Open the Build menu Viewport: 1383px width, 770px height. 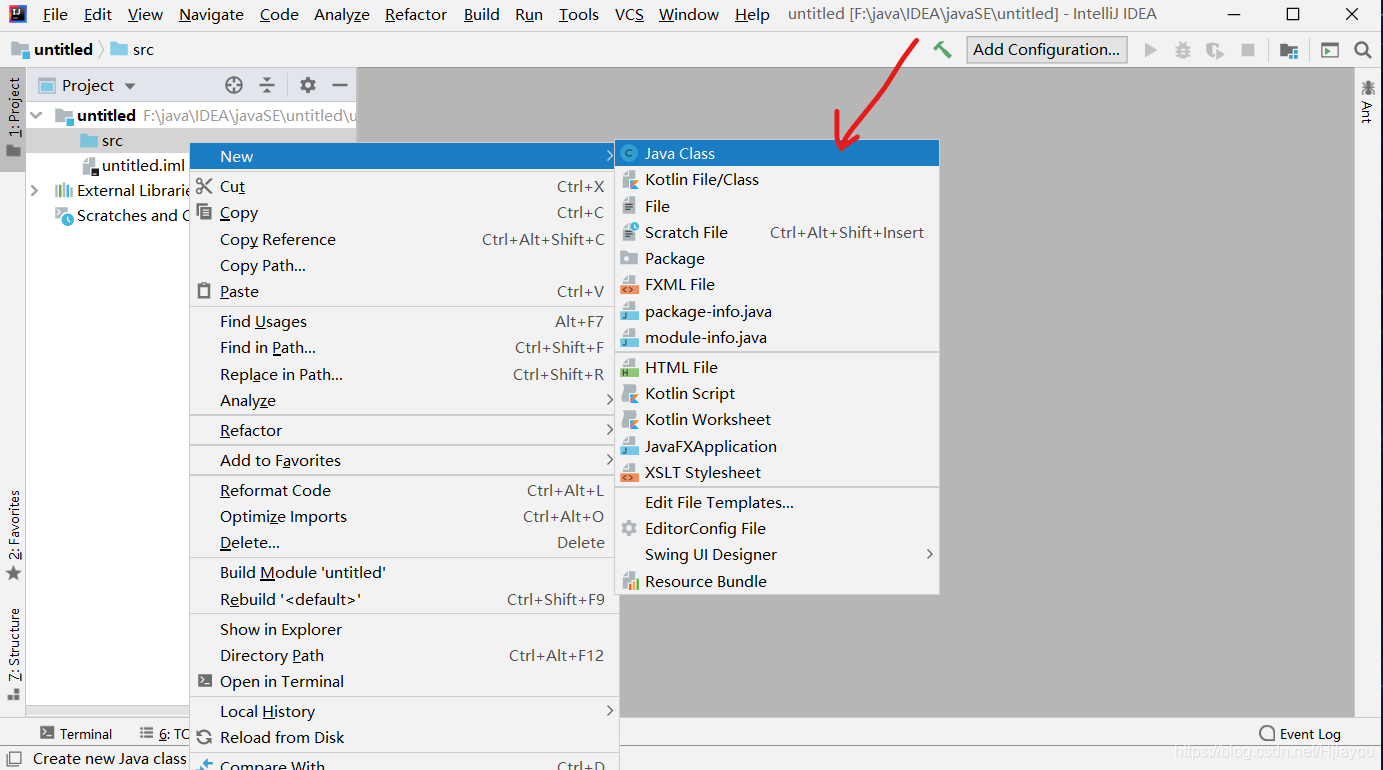482,14
